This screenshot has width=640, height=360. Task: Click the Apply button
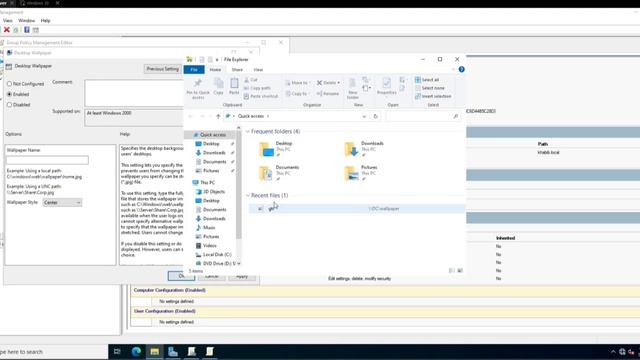coord(242,277)
